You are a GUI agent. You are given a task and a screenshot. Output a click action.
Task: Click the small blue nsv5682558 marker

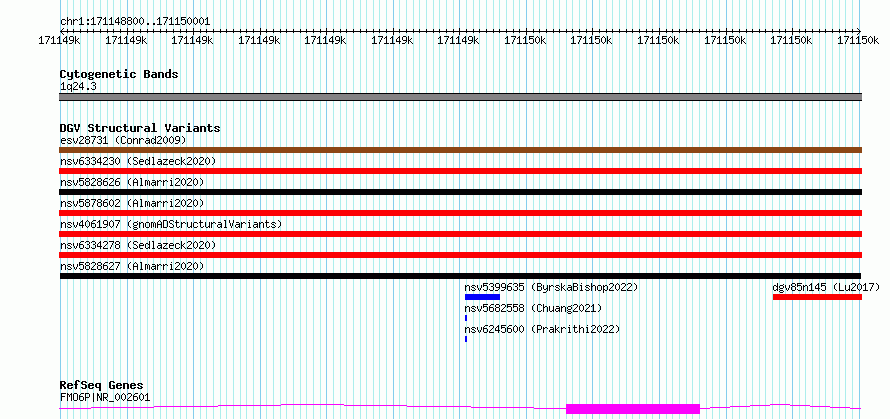(x=466, y=318)
